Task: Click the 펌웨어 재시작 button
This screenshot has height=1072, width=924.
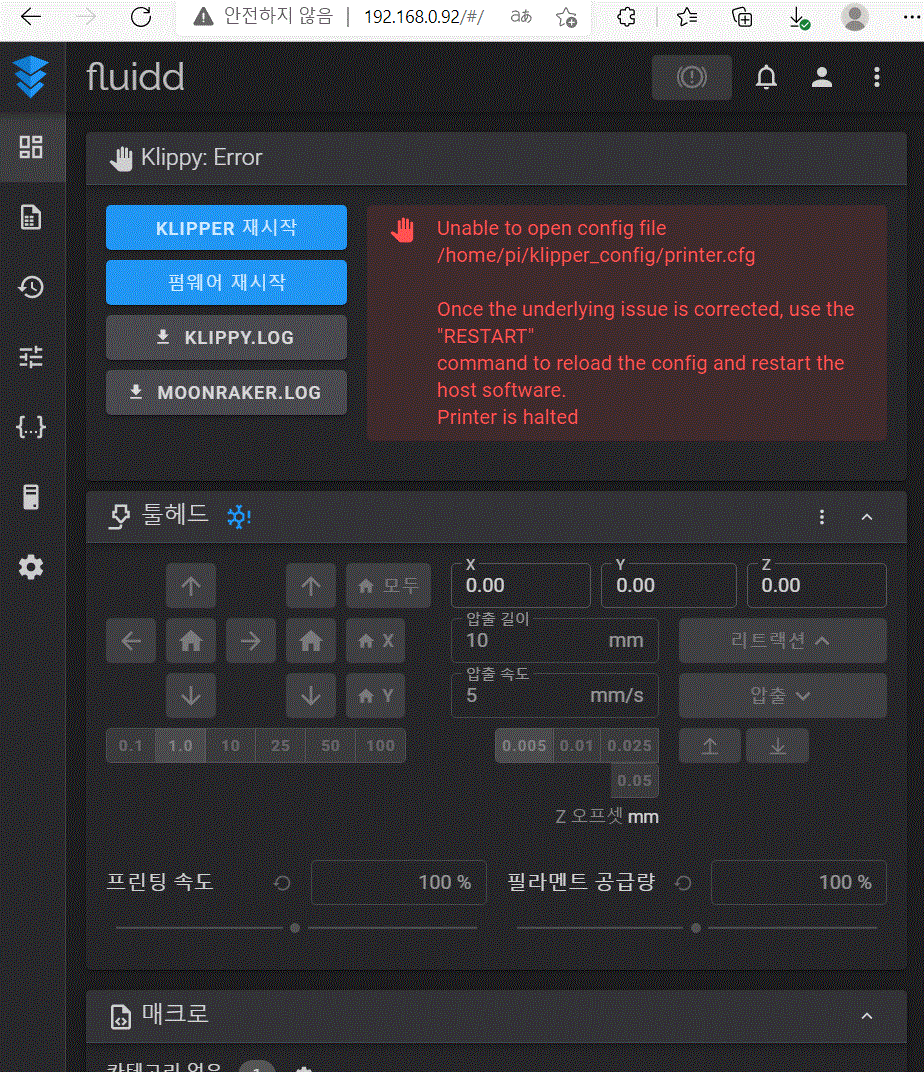Action: 226,282
